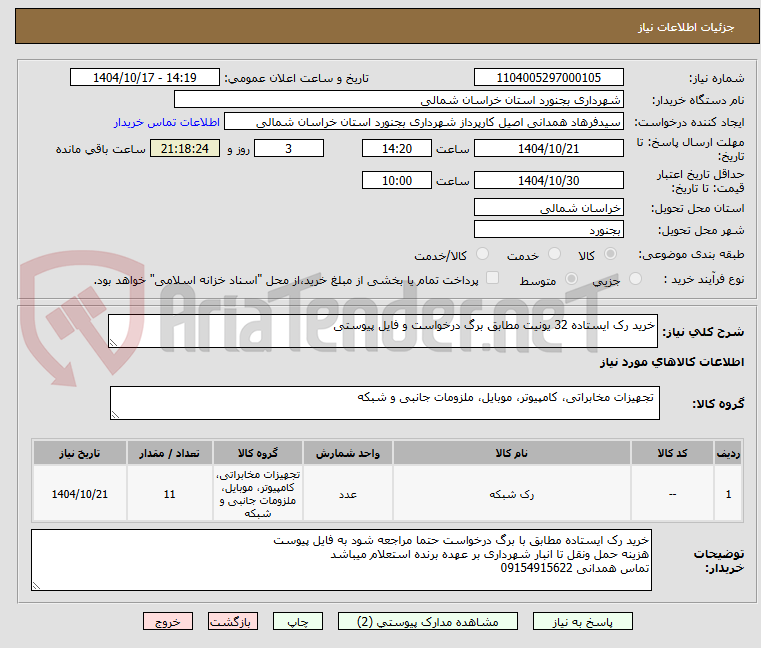Click the خروج exit button
The height and width of the screenshot is (648, 761).
click(167, 621)
